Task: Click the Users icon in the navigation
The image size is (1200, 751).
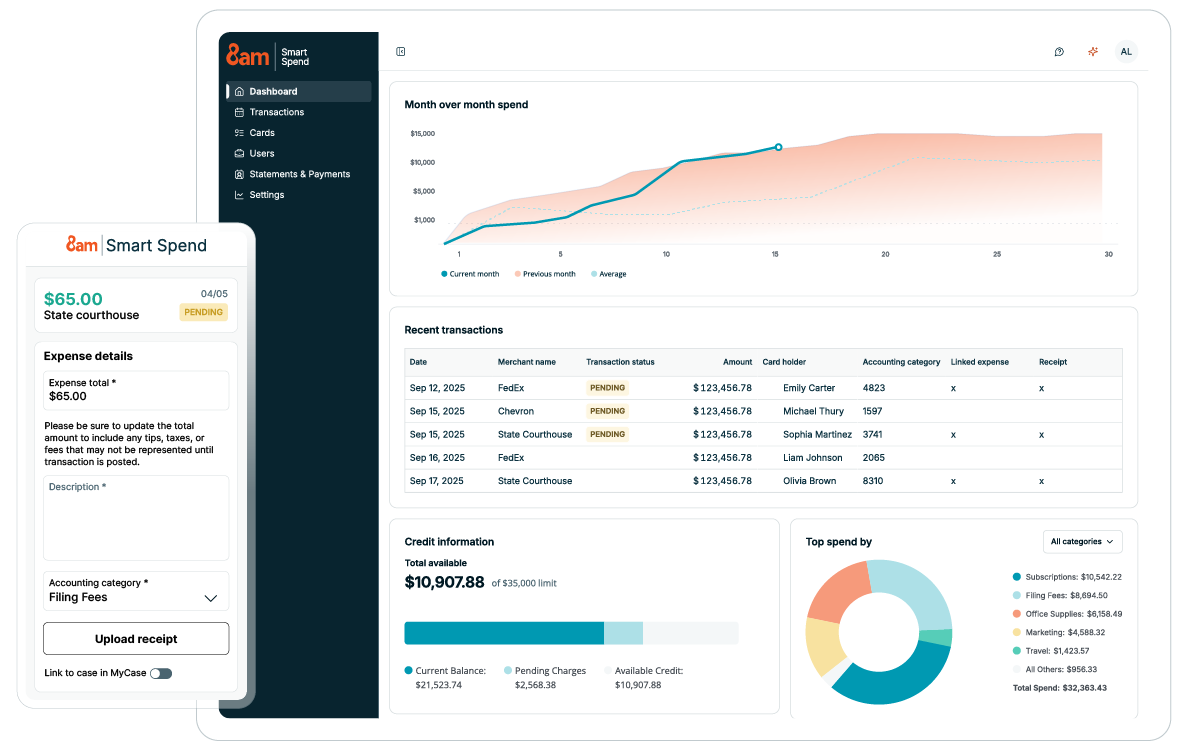Action: [239, 153]
